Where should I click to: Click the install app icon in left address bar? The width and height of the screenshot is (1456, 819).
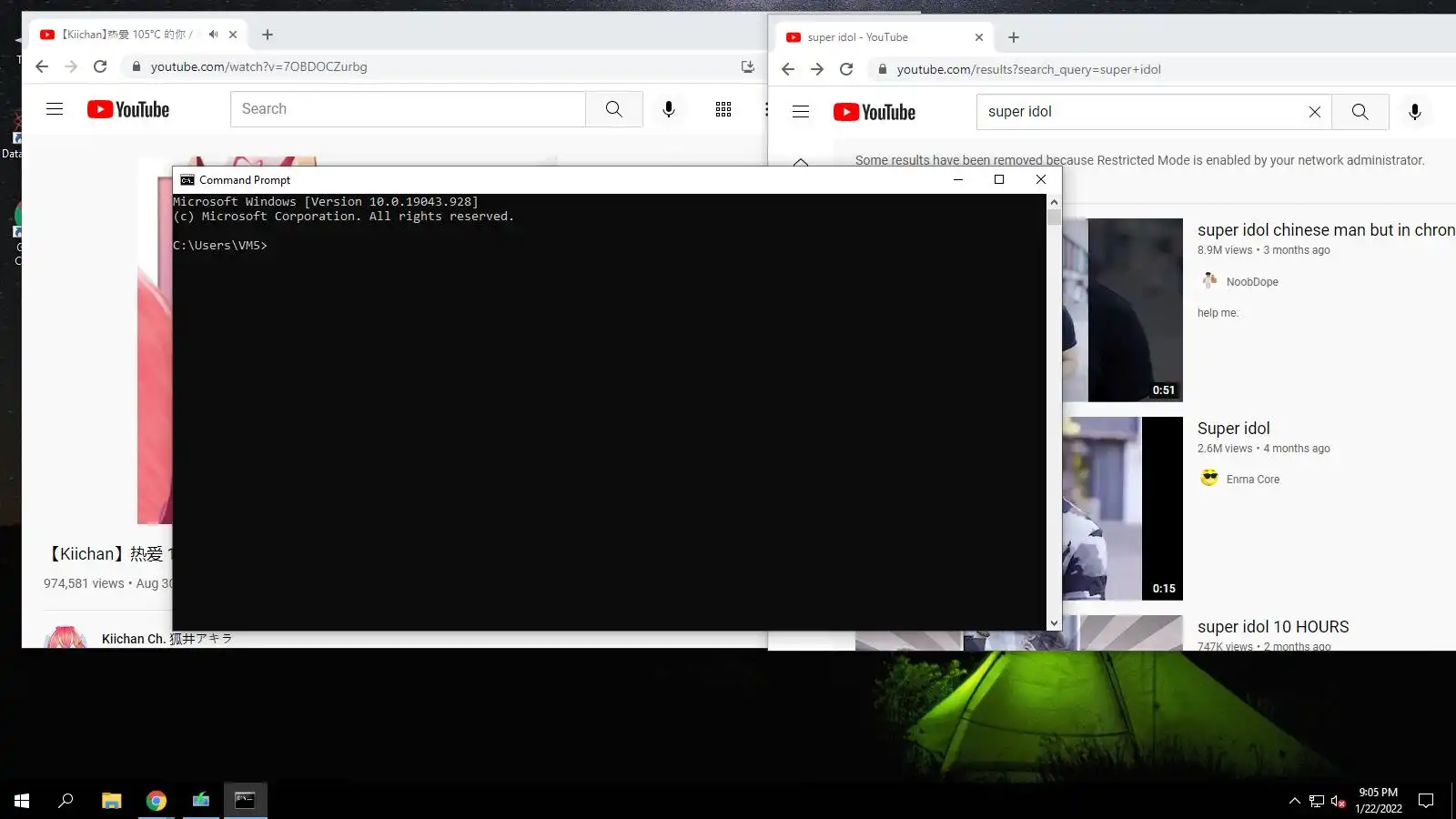click(x=748, y=66)
